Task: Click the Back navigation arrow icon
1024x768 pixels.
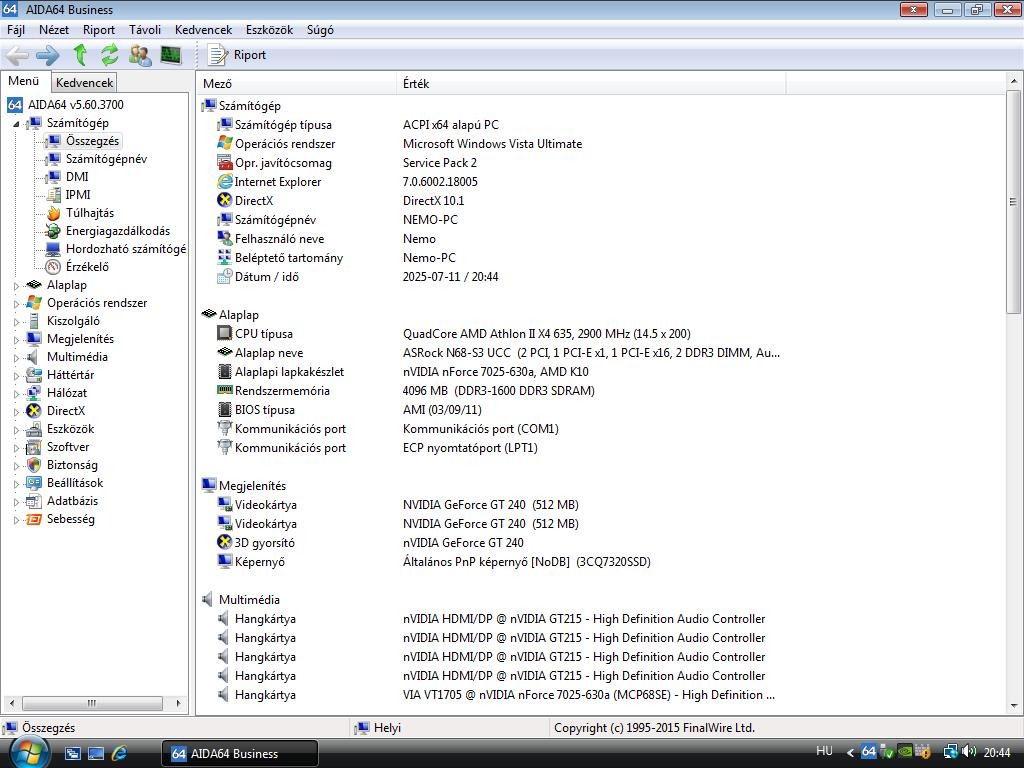Action: (18, 56)
